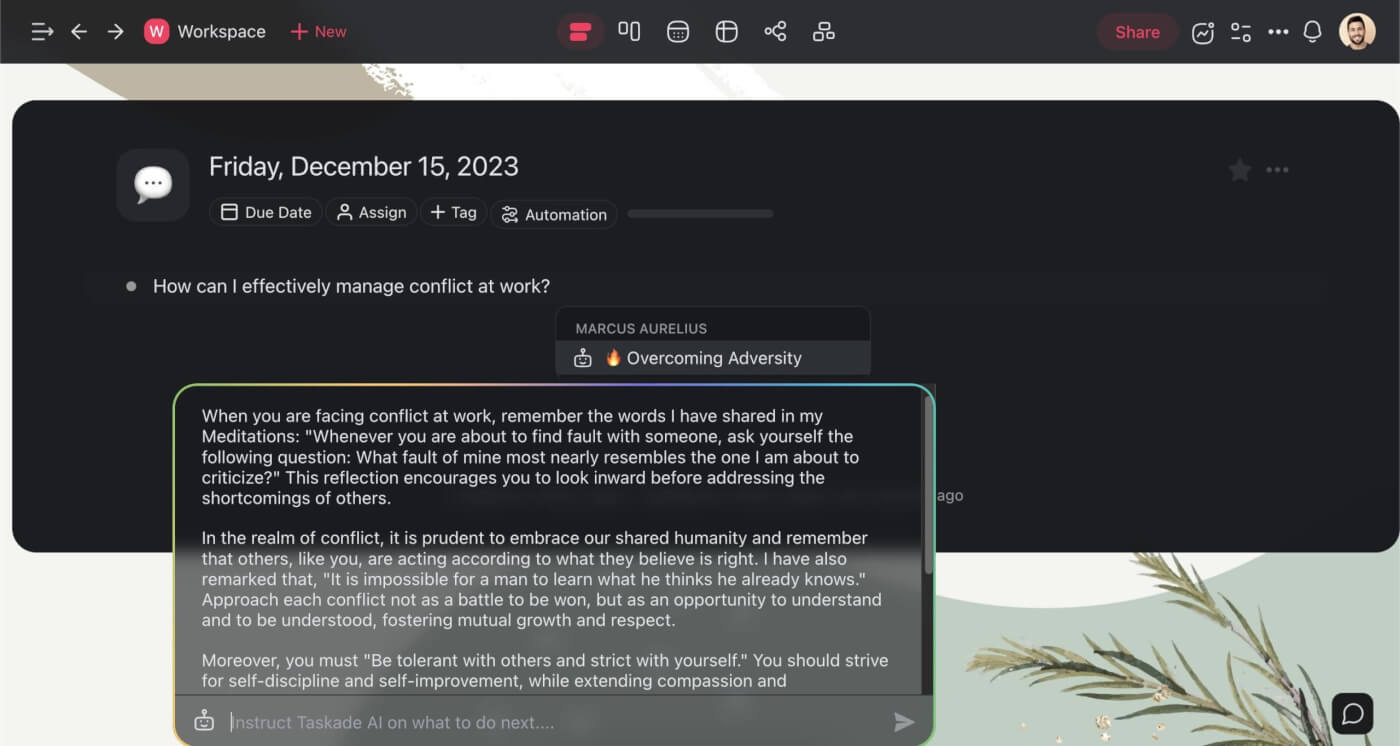
Task: Open the Org Chart view
Action: (823, 31)
